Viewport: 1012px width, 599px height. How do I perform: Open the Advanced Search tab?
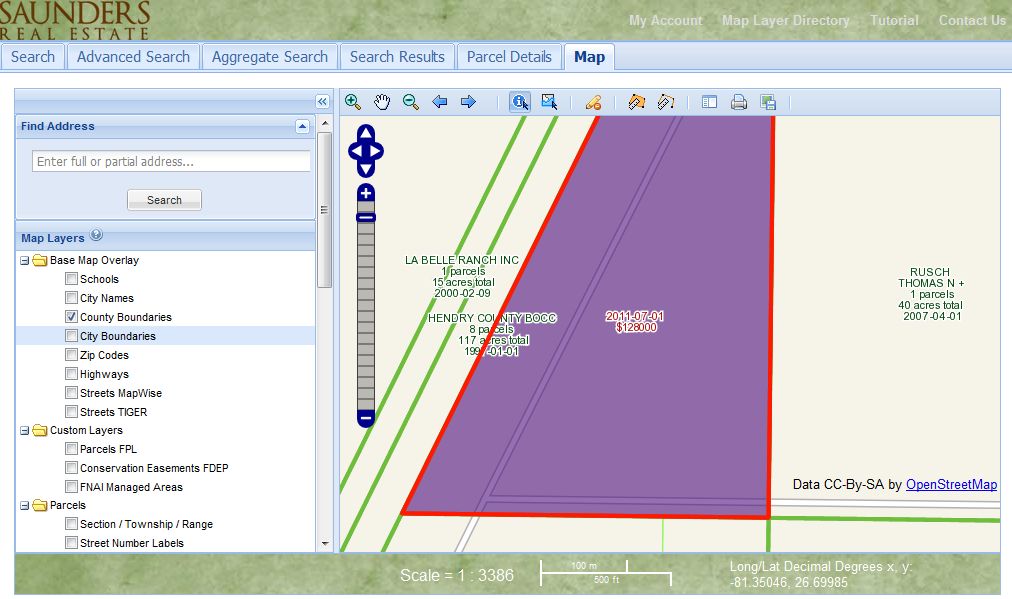[132, 57]
